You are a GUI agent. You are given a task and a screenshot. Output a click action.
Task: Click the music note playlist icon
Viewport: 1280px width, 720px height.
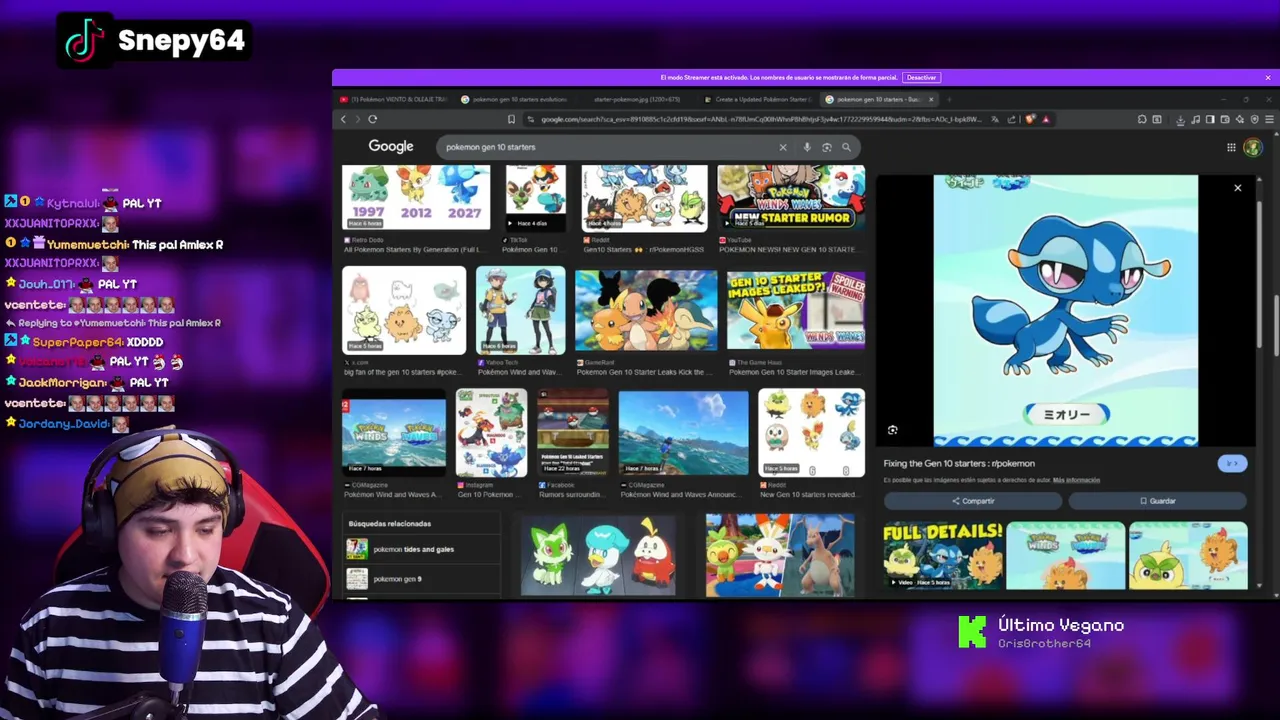1196,119
